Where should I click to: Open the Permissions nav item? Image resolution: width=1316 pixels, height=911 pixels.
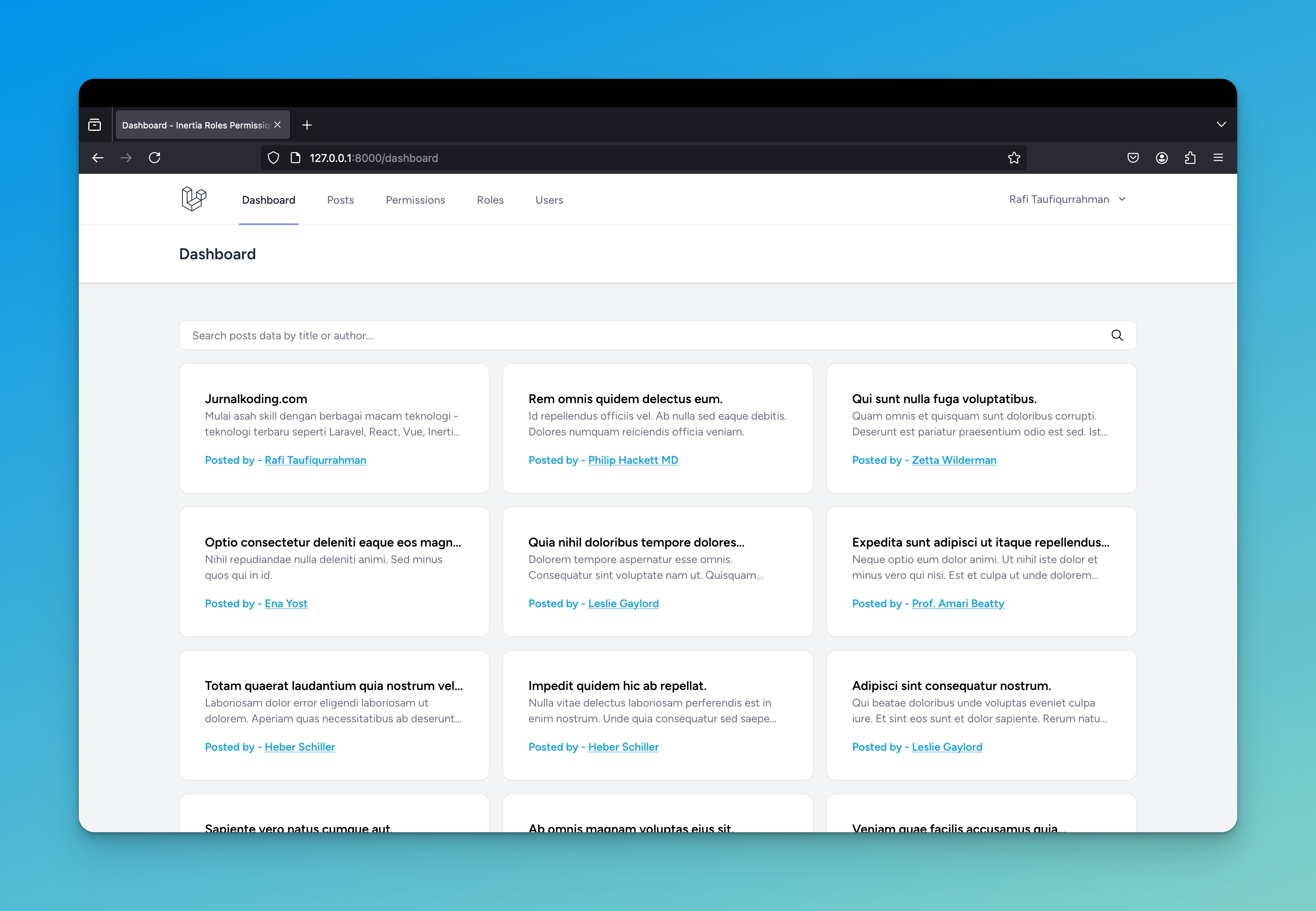pyautogui.click(x=415, y=200)
